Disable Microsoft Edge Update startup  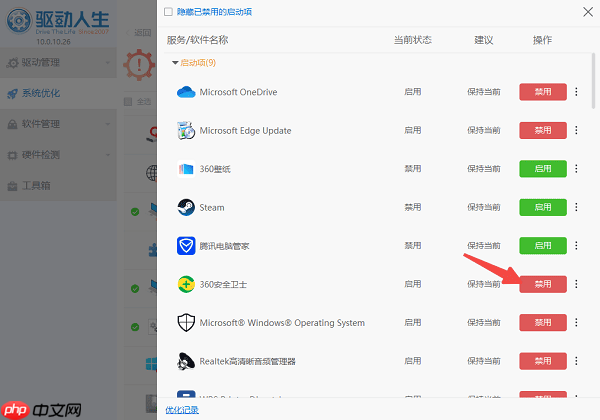point(543,130)
